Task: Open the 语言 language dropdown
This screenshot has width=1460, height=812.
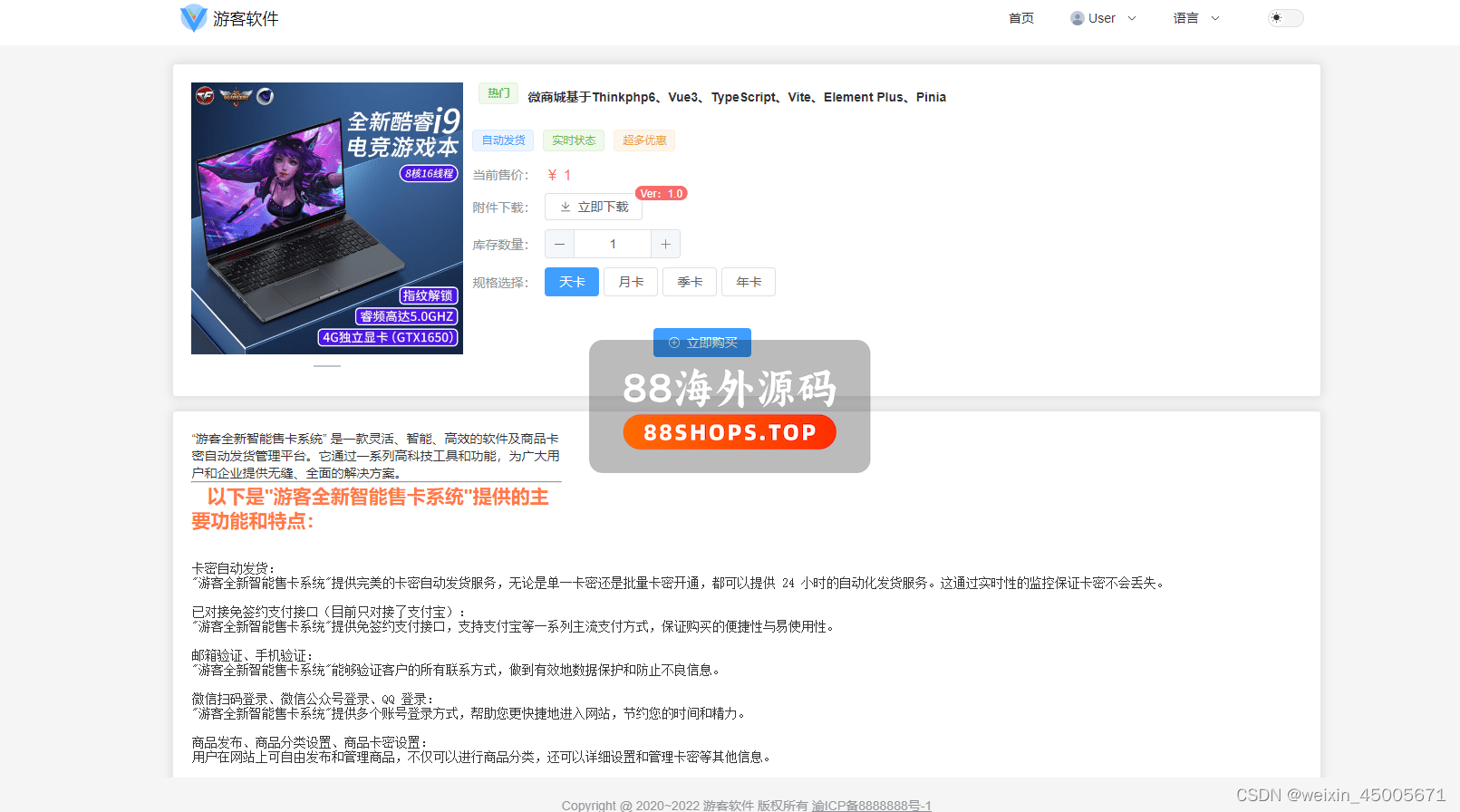Action: click(x=1196, y=18)
